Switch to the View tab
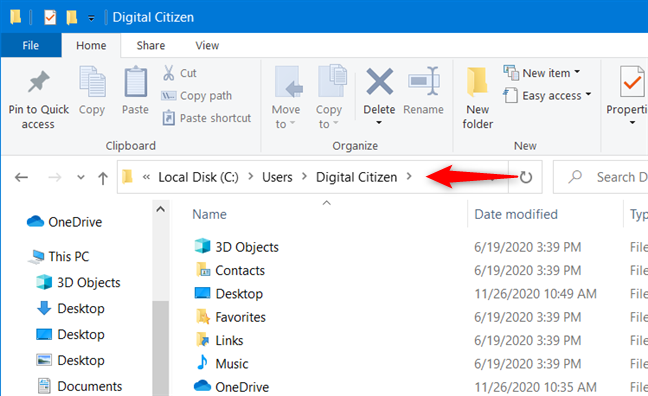648x396 pixels. point(207,45)
